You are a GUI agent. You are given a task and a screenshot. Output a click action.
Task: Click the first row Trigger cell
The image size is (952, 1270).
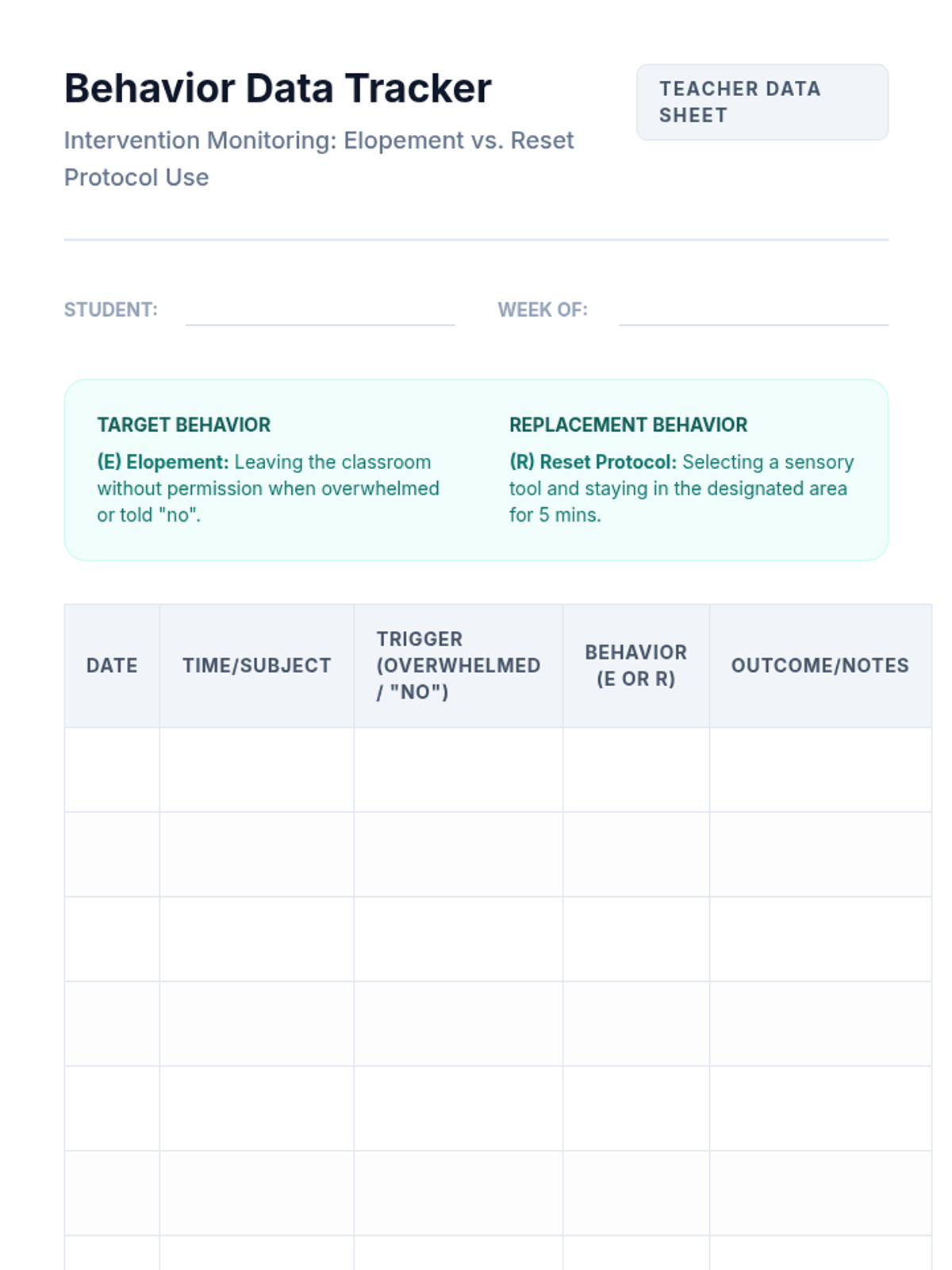pos(458,769)
